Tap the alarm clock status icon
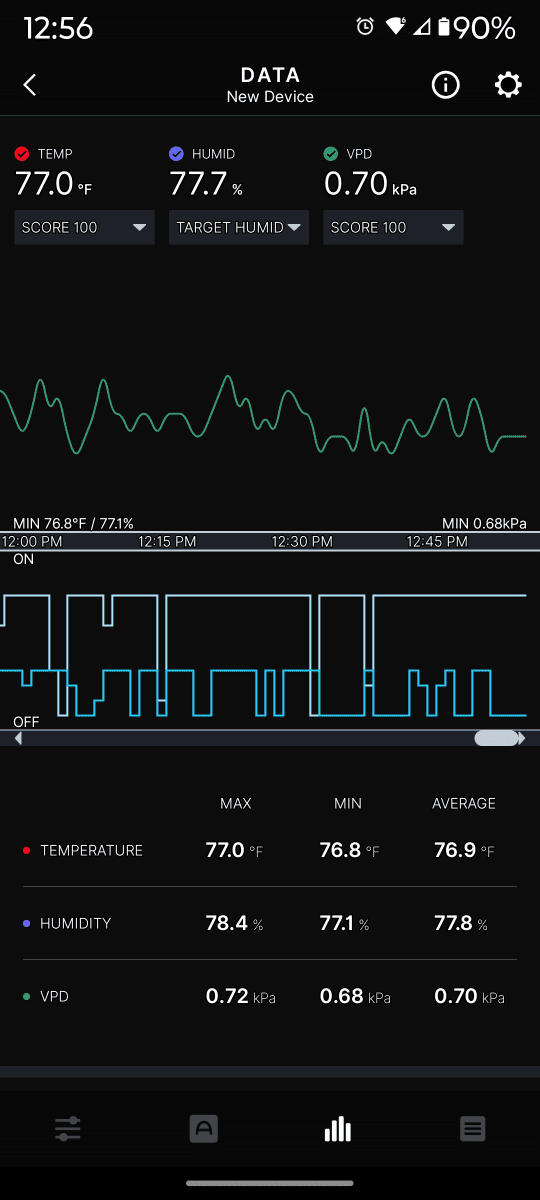The image size is (540, 1200). click(366, 28)
